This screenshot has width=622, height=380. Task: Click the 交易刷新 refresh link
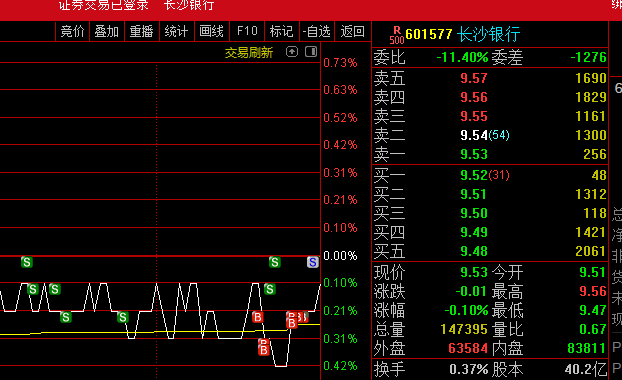249,53
